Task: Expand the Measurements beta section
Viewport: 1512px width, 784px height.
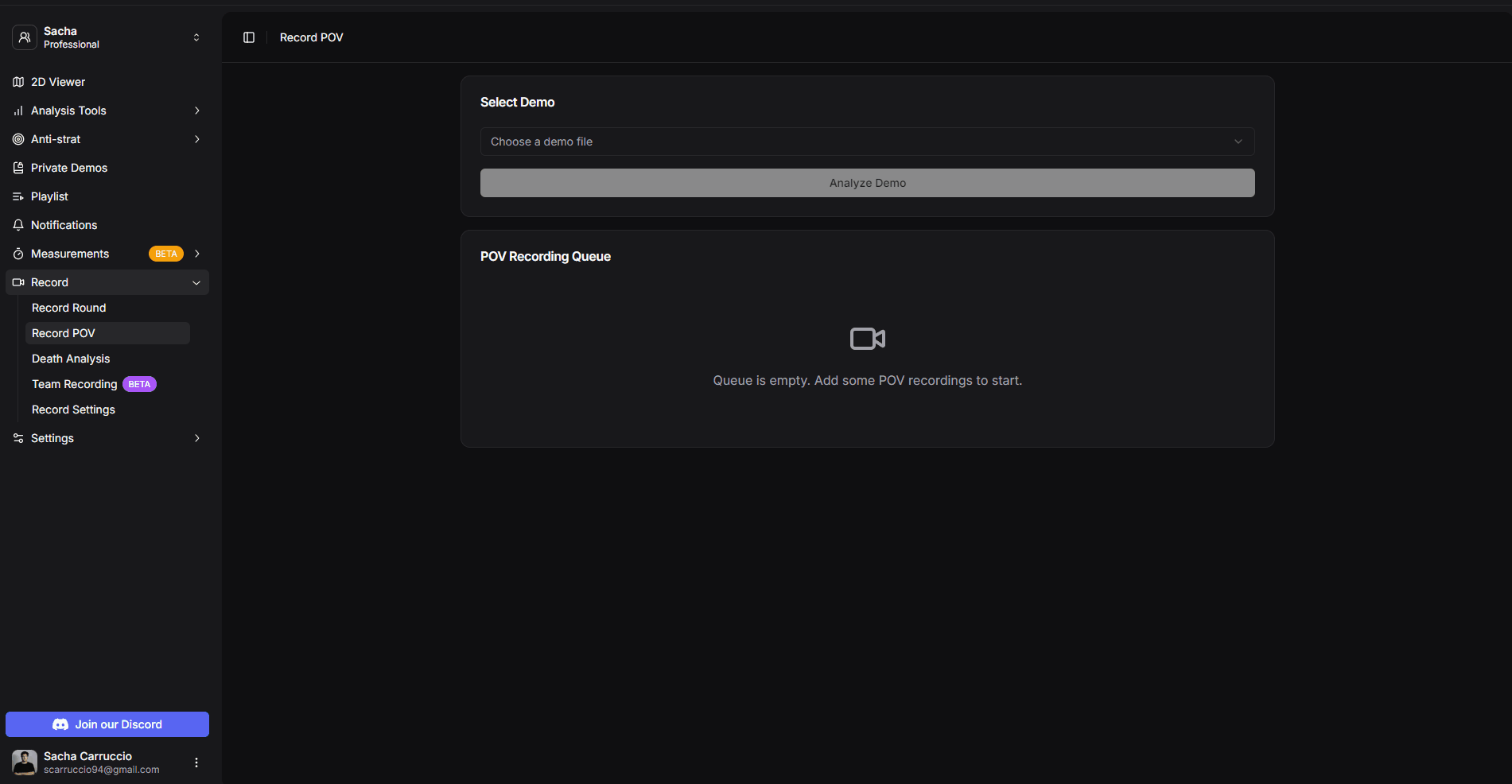Action: tap(196, 254)
